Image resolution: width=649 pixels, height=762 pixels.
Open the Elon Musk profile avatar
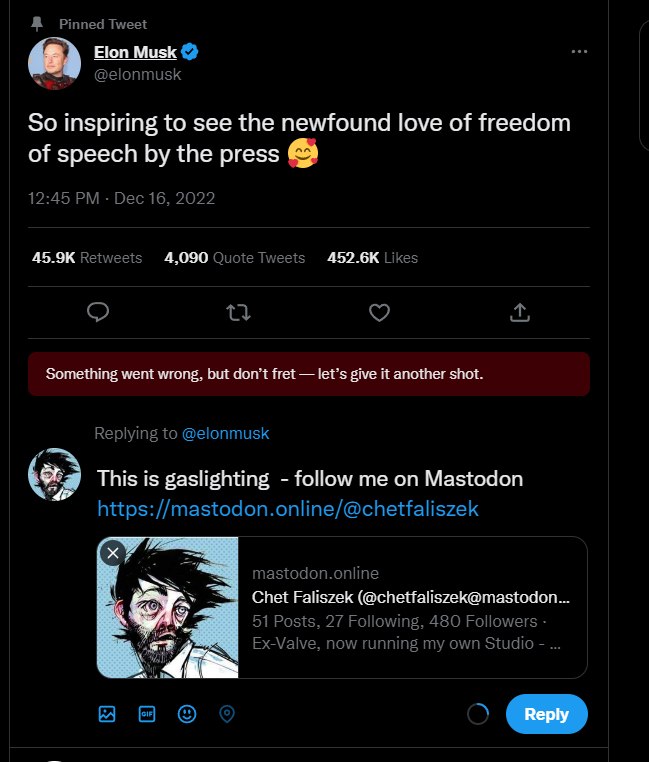point(54,64)
